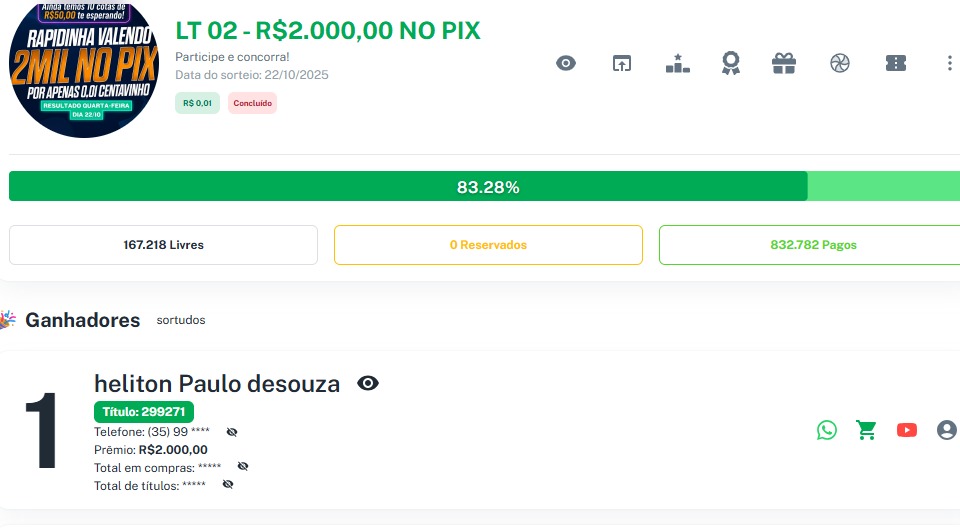
Task: Click eye icon beside heliton Paulo desouza
Action: (368, 384)
